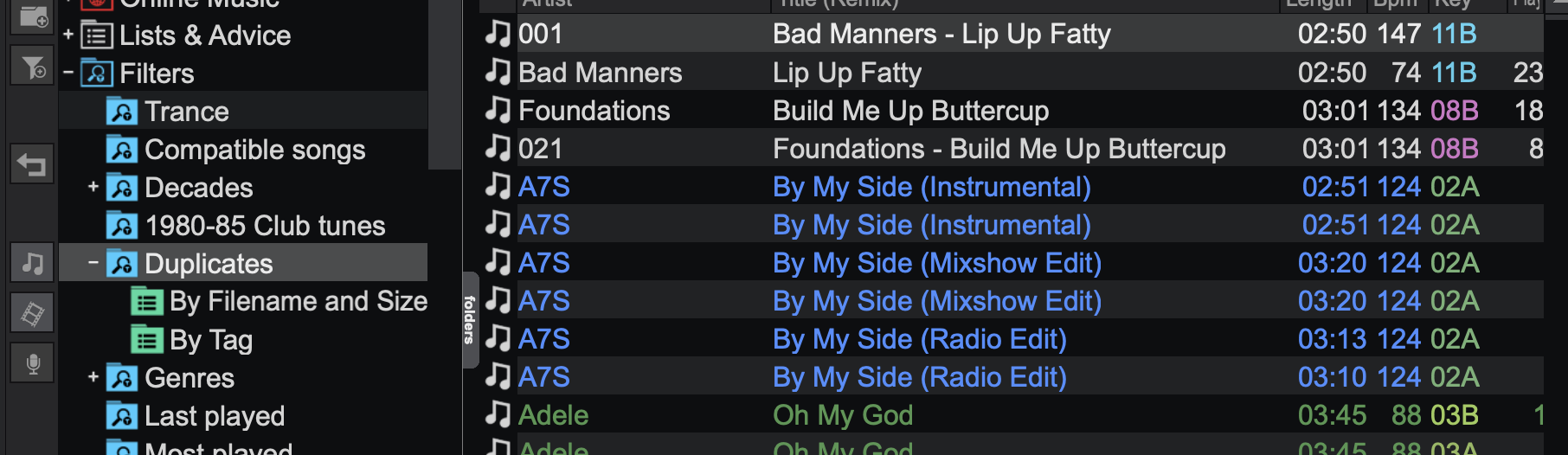The width and height of the screenshot is (1568, 455).
Task: Click the By Filename and Size list icon
Action: point(147,302)
